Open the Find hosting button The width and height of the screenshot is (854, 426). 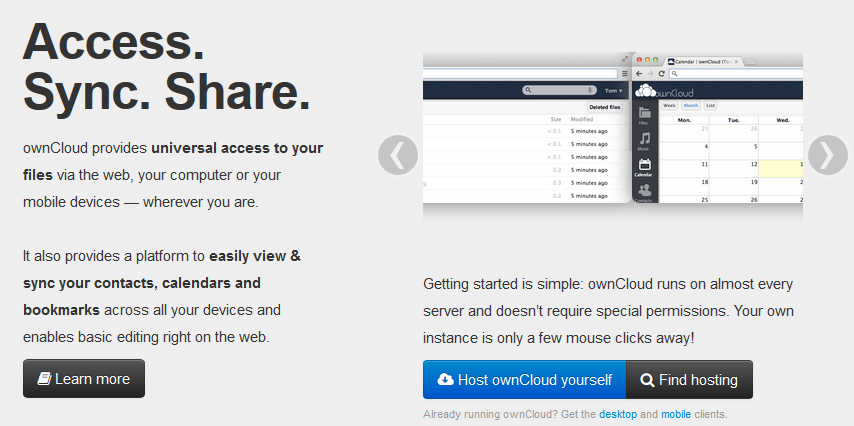690,380
